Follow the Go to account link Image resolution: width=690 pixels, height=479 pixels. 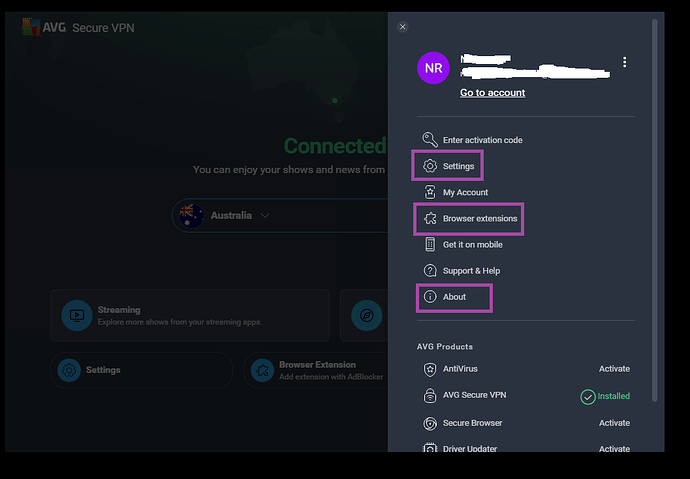pos(492,93)
